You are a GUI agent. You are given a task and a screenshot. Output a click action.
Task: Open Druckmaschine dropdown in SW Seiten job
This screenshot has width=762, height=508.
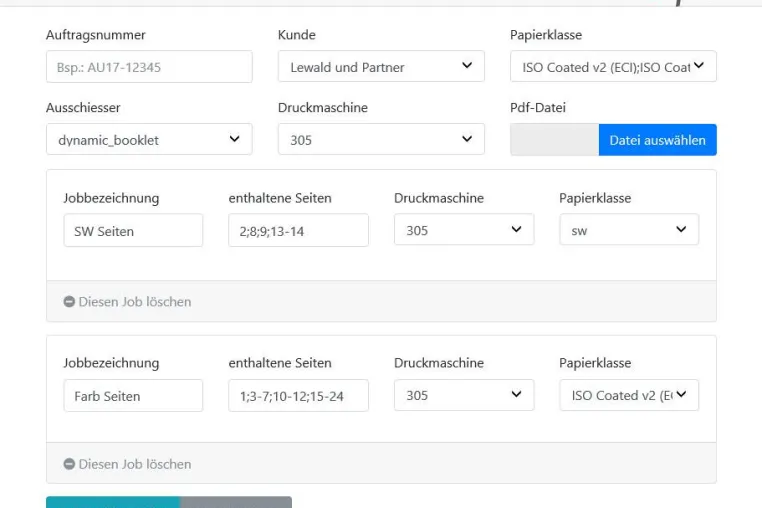pyautogui.click(x=464, y=229)
